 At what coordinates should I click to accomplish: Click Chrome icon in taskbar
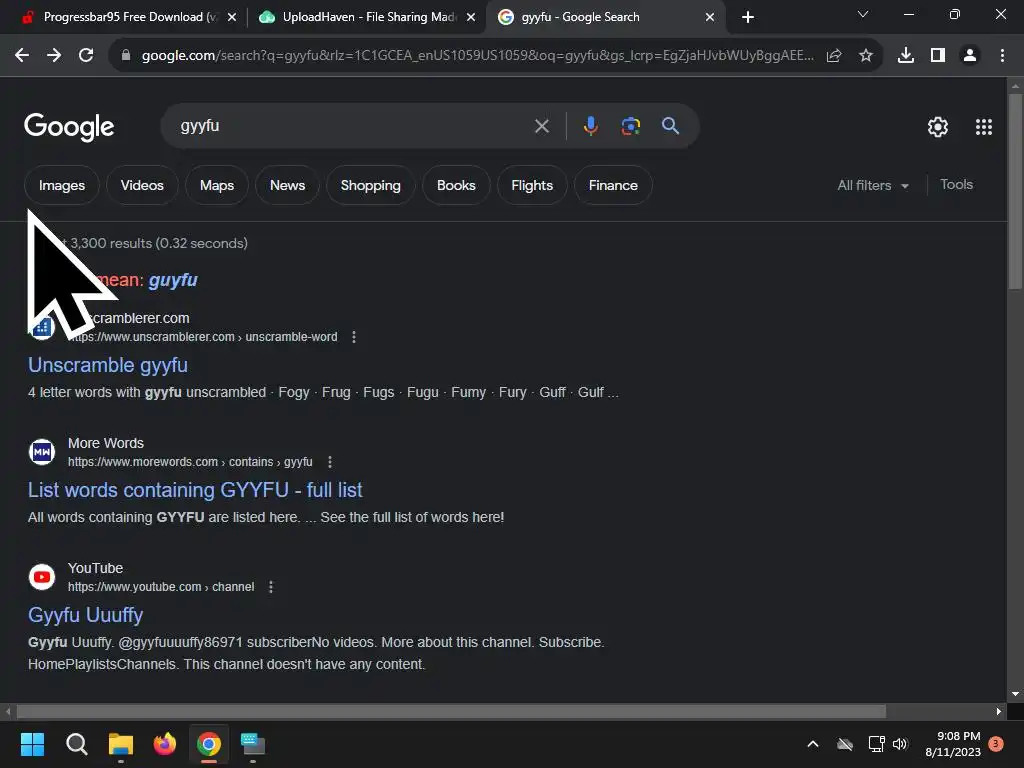point(209,744)
